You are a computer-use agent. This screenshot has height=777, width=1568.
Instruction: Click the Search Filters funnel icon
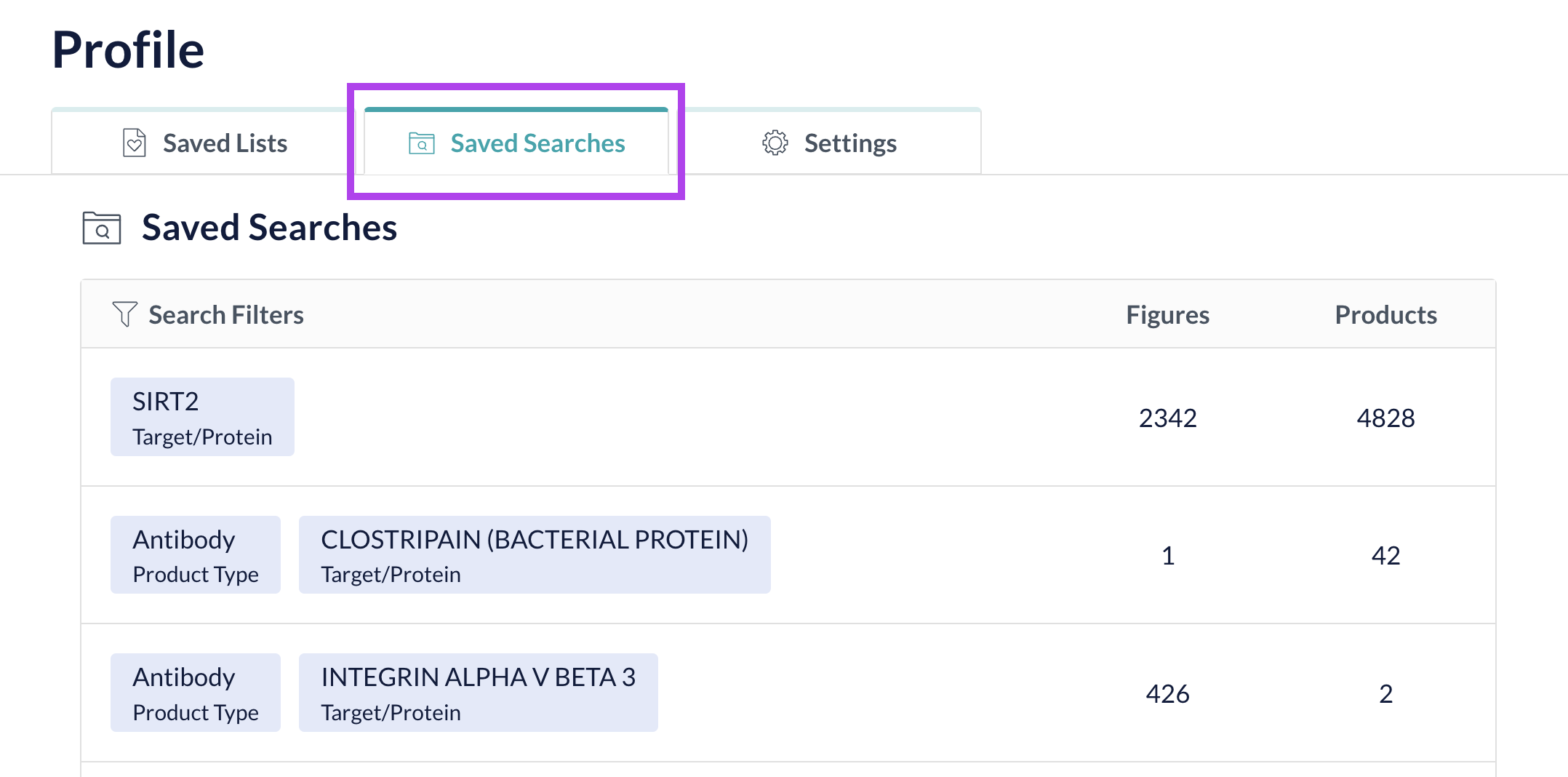[x=124, y=314]
